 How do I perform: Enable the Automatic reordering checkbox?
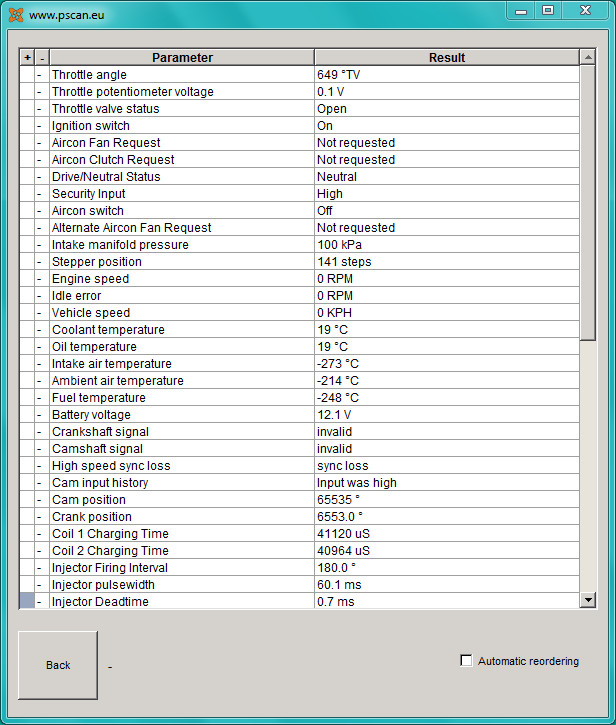click(466, 661)
